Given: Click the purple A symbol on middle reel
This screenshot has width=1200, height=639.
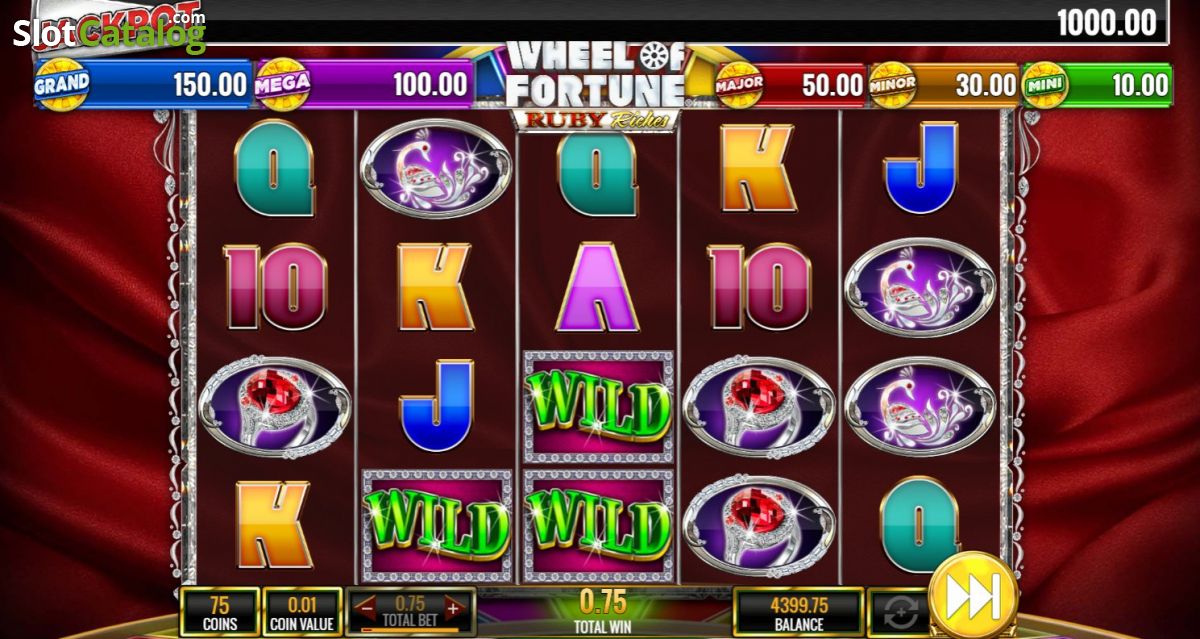Looking at the screenshot, I should click(x=598, y=287).
